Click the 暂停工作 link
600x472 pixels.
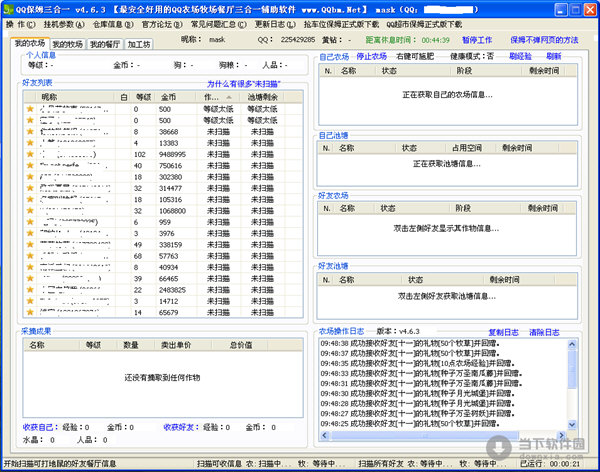click(x=477, y=40)
